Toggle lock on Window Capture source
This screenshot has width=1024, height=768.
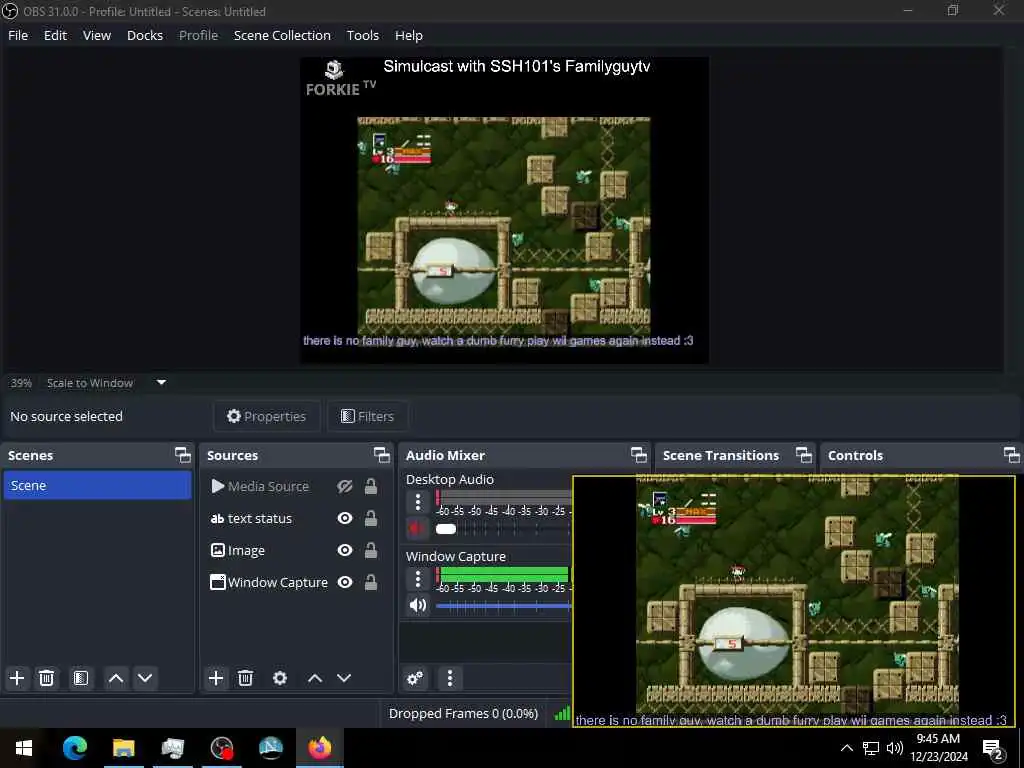(371, 583)
